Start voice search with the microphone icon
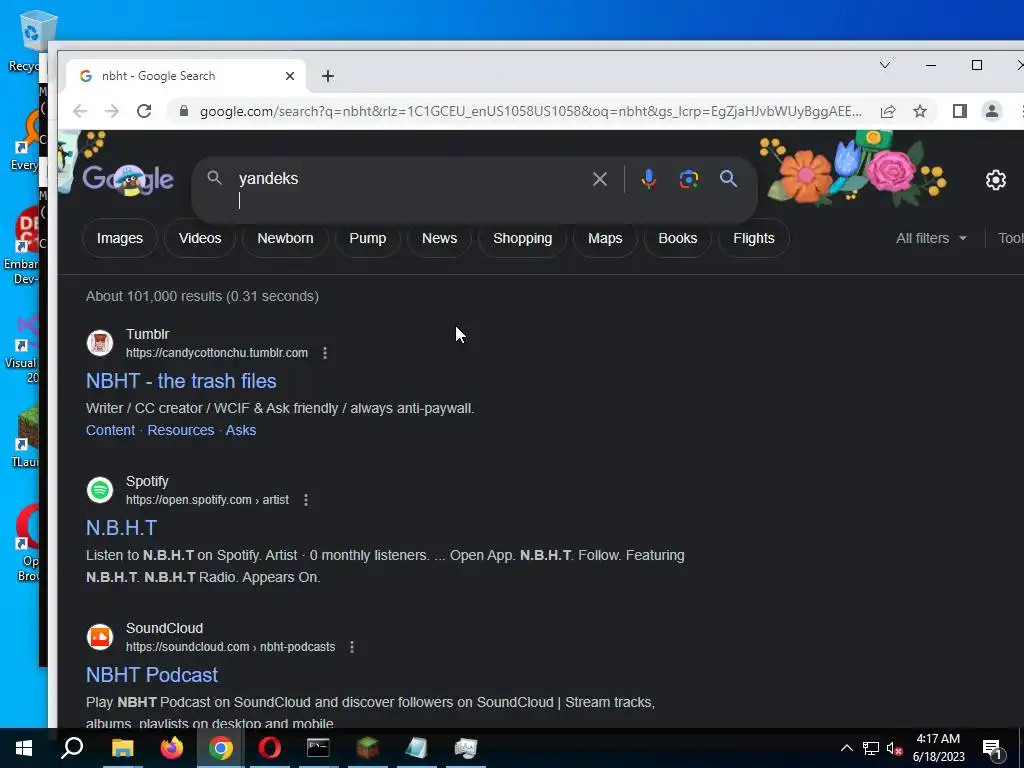Image resolution: width=1024 pixels, height=768 pixels. [648, 179]
